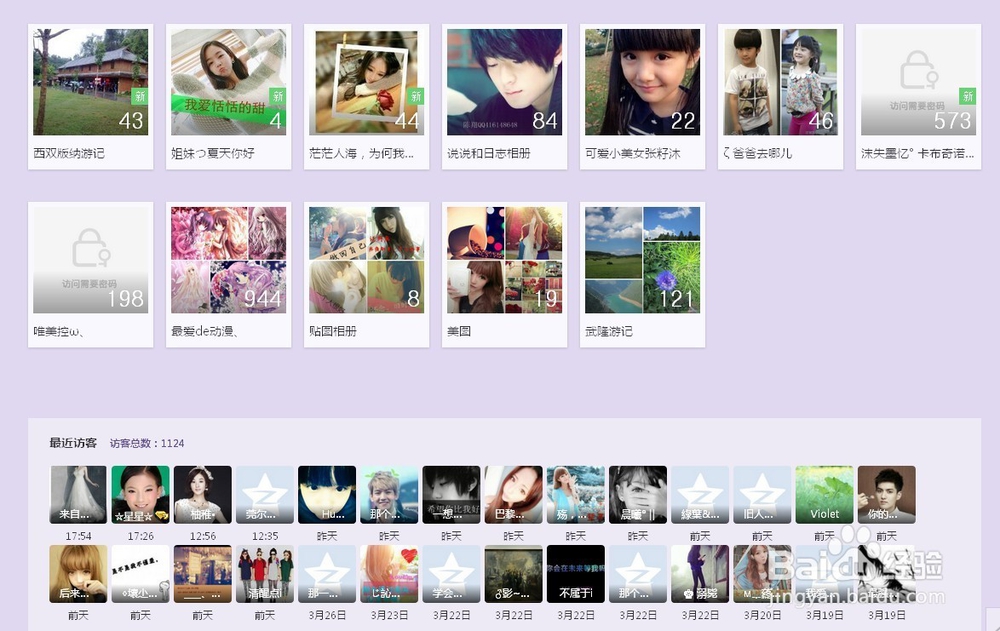
Task: Open the 最爱de动漫 album cover
Action: (x=228, y=260)
